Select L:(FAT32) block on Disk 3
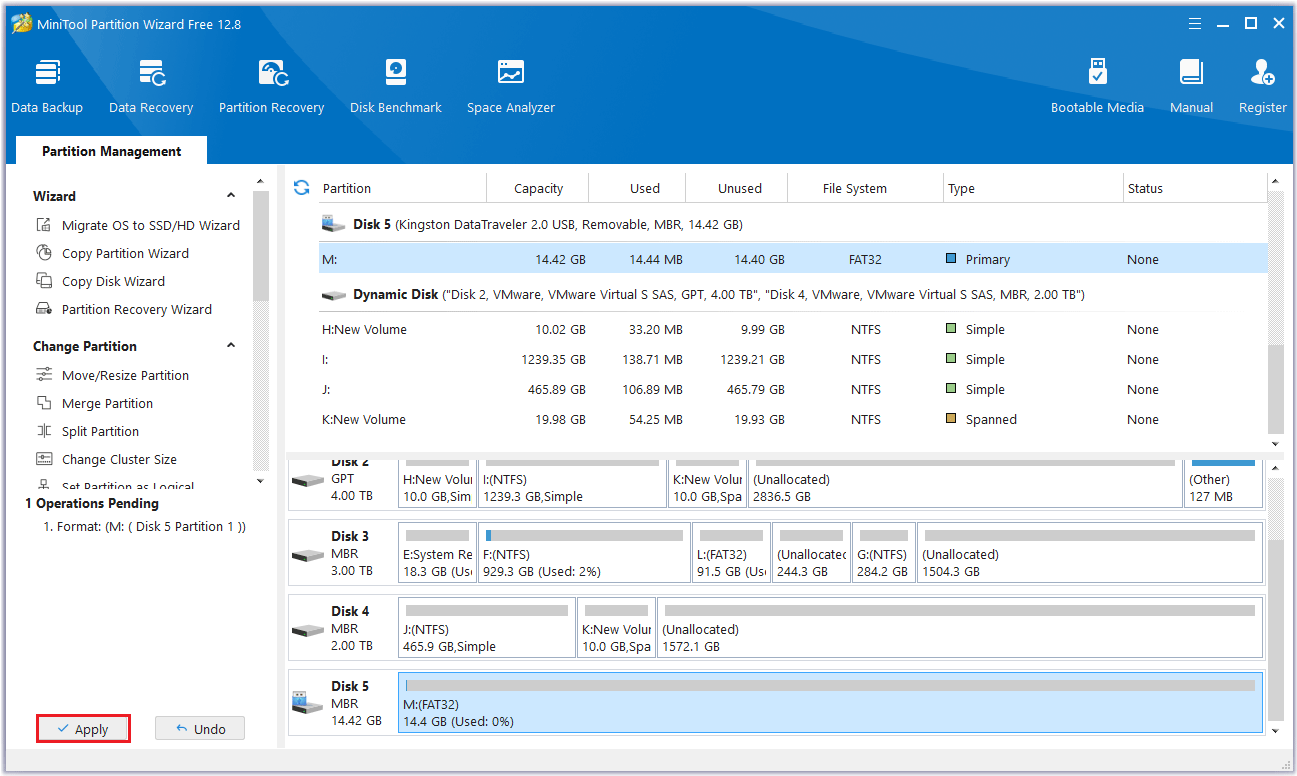Screen dimensions: 1297x776 [x=732, y=552]
